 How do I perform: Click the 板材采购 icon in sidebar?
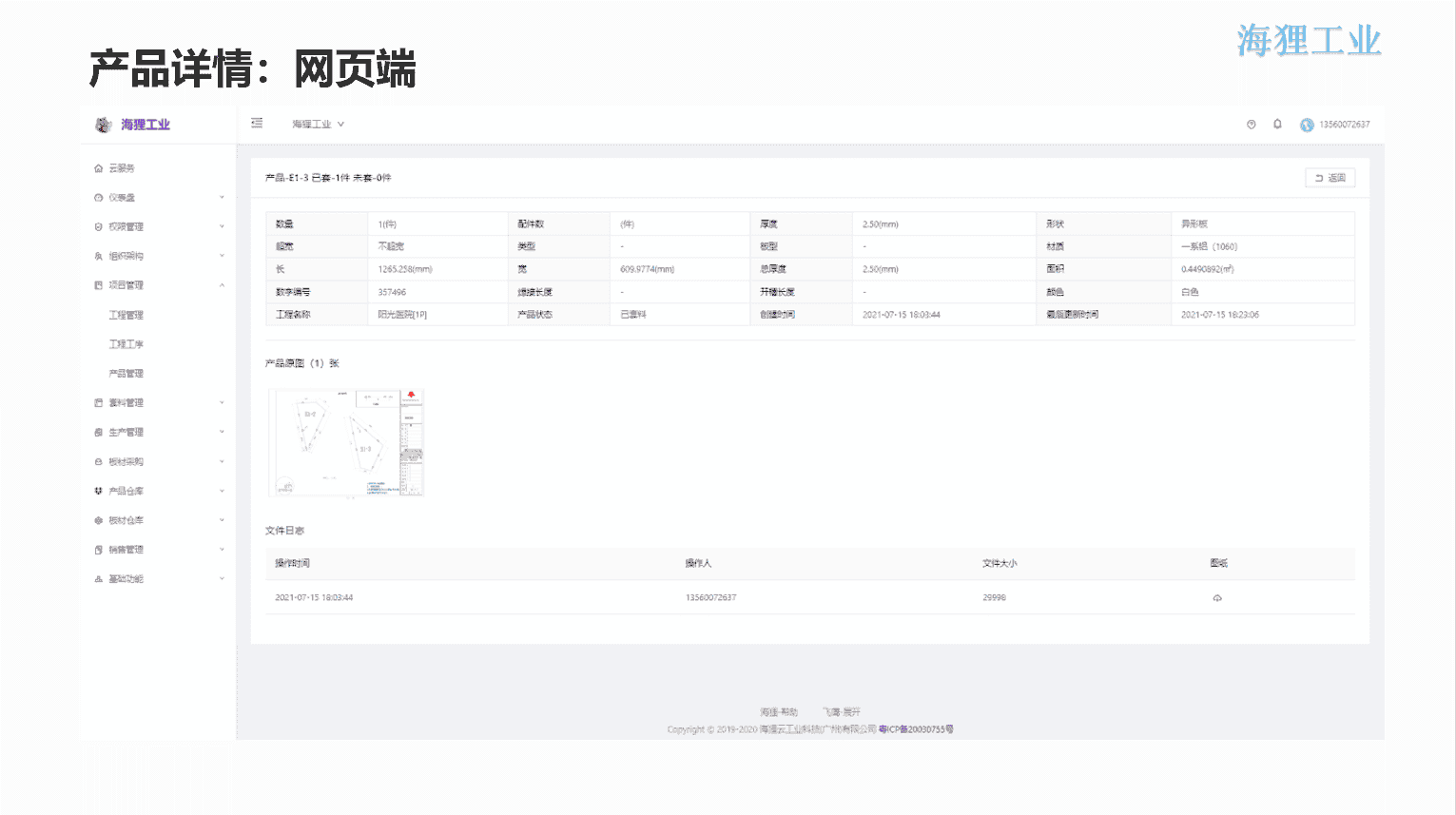(x=98, y=461)
